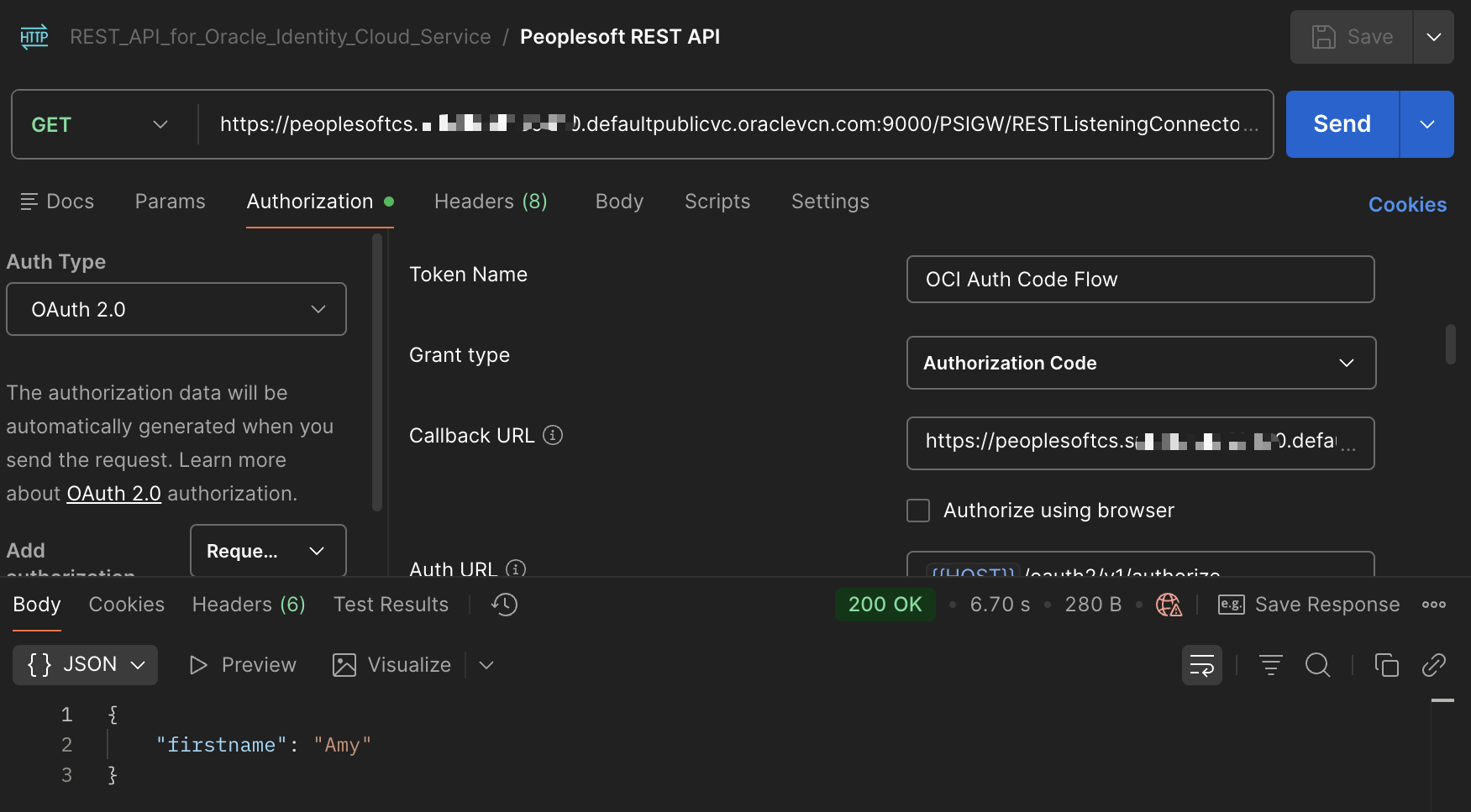The image size is (1471, 812).
Task: Go to the Settings tab
Action: tap(830, 202)
